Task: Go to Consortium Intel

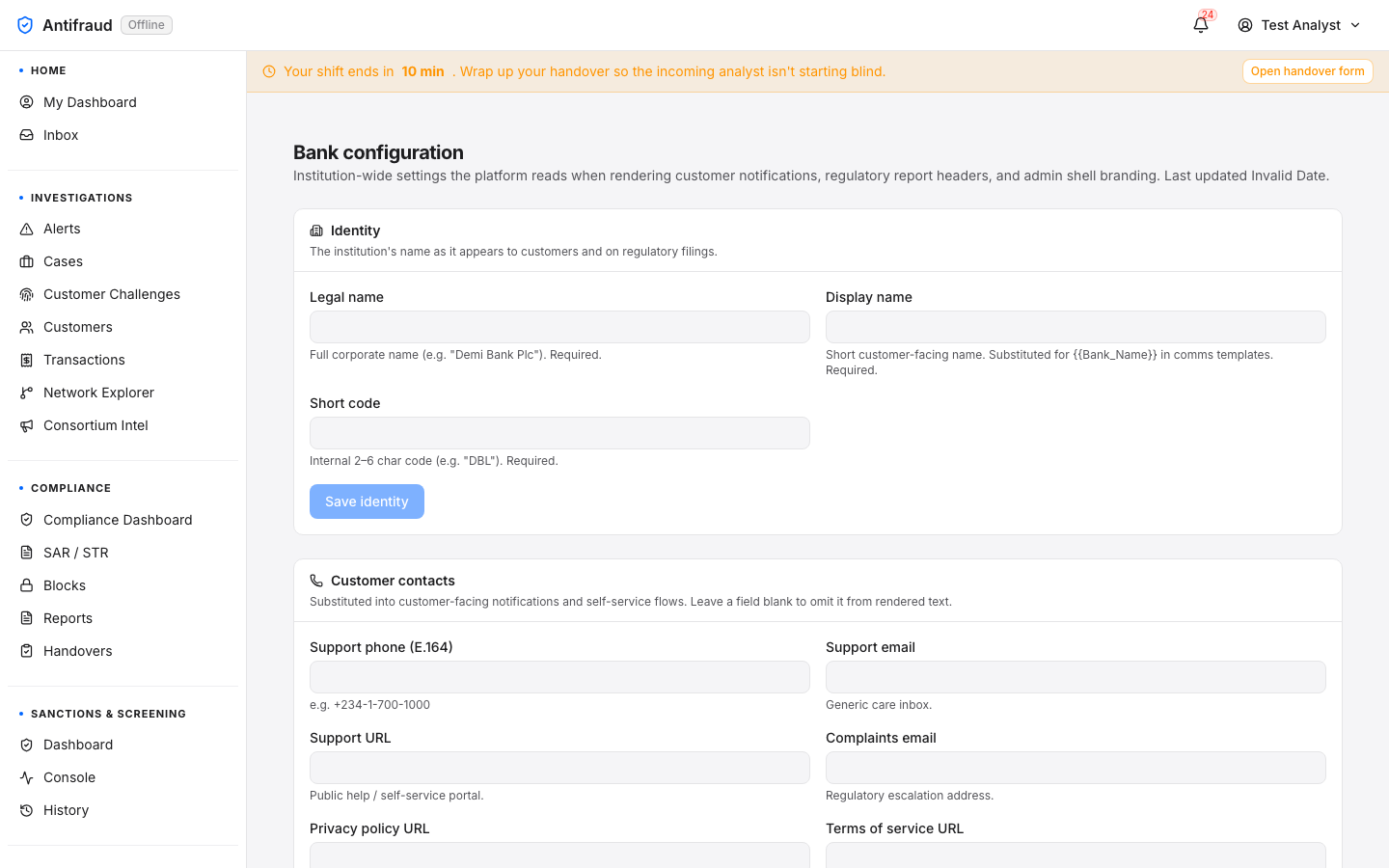Action: (x=123, y=425)
